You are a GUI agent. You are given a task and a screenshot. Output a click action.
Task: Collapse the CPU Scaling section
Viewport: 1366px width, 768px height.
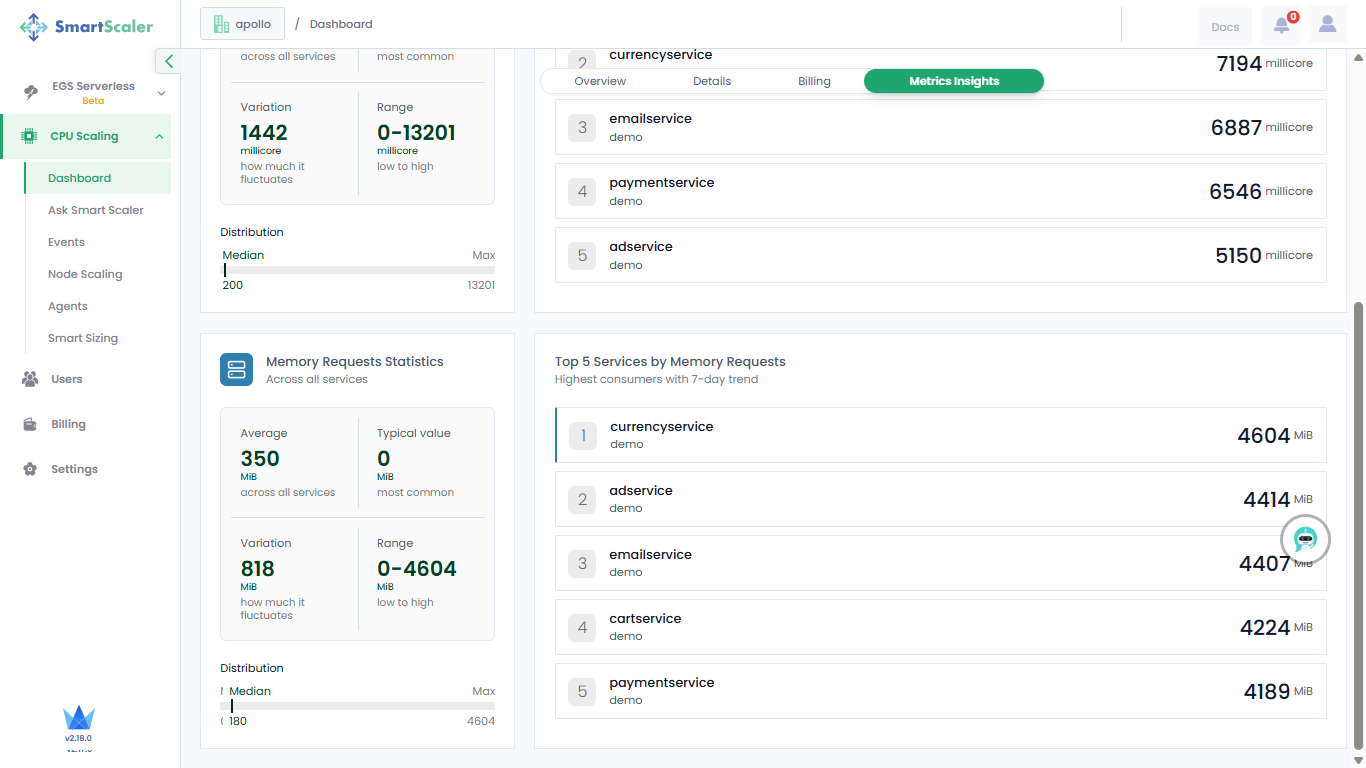159,137
